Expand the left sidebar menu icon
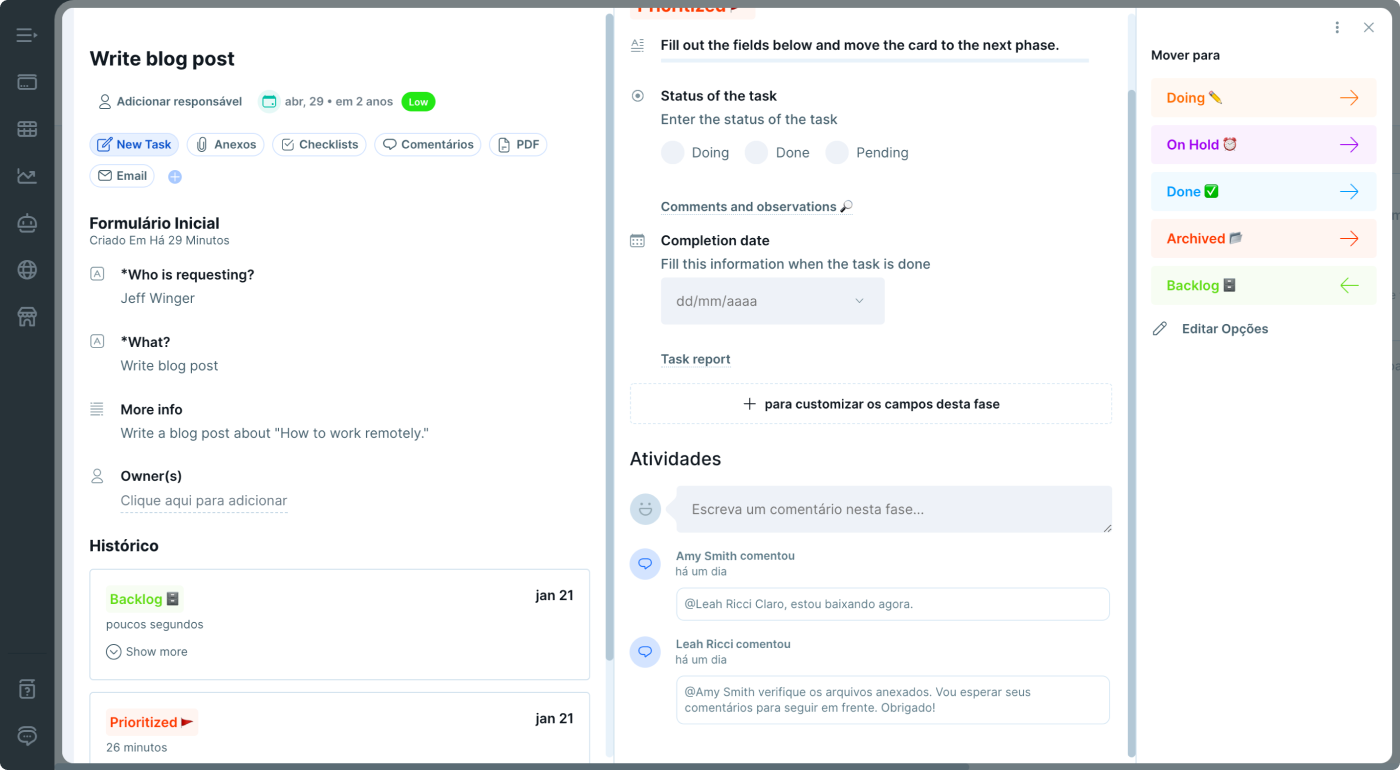The height and width of the screenshot is (770, 1400). pos(27,36)
